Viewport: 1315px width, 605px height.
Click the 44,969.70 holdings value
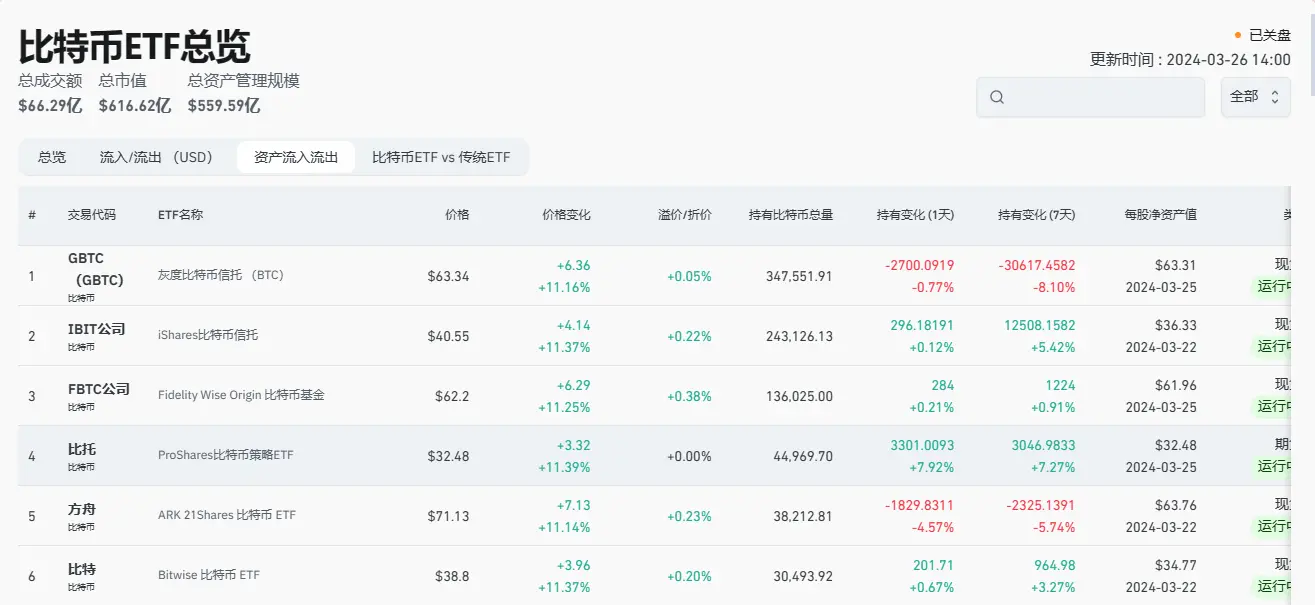[803, 456]
